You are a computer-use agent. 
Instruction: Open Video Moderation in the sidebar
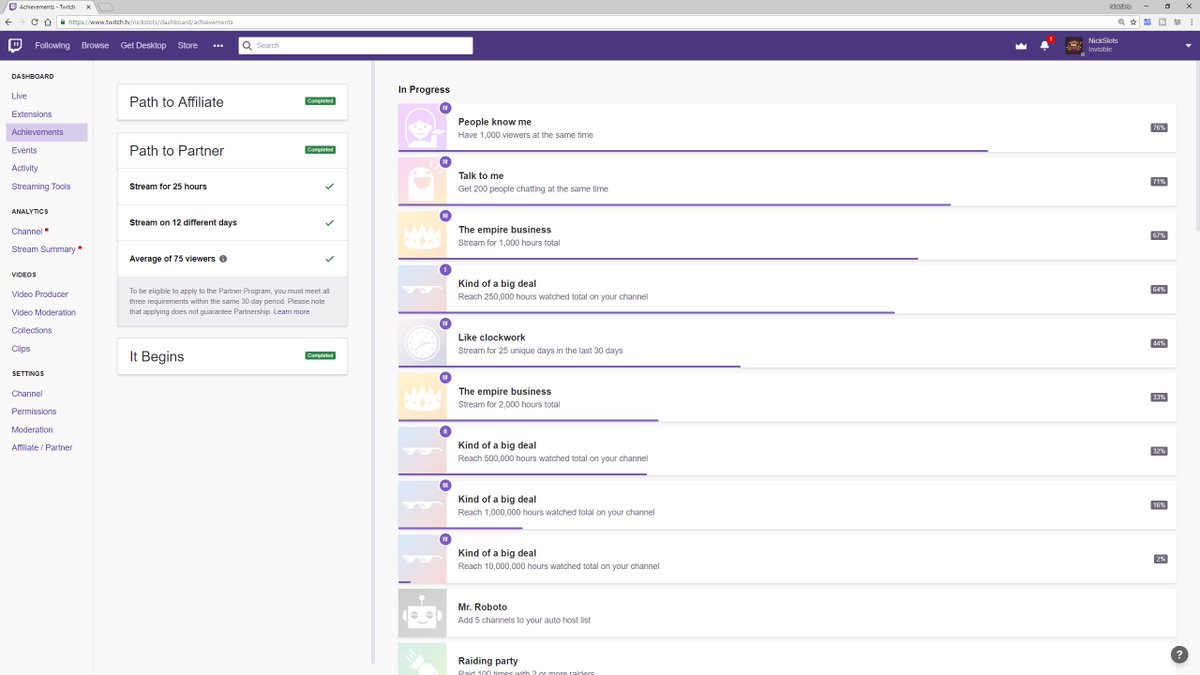[x=44, y=312]
